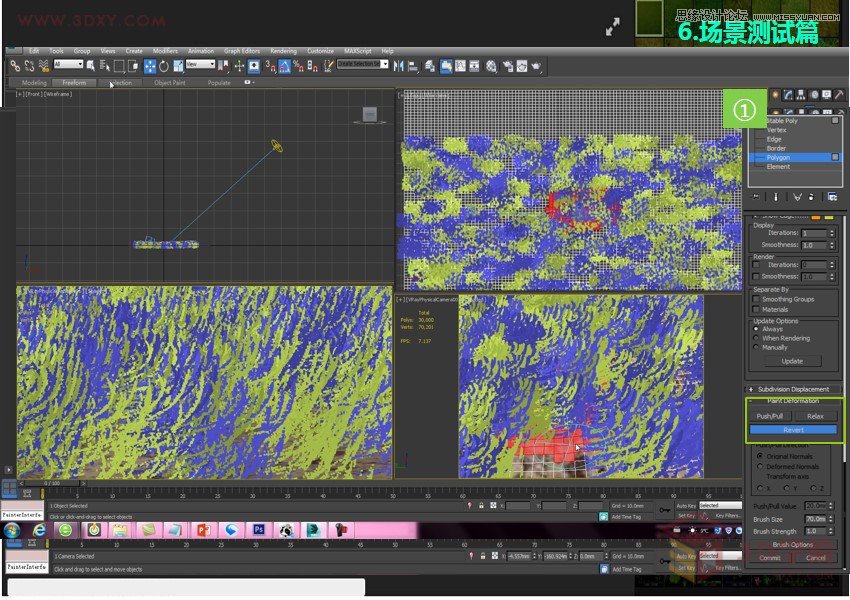850x600 pixels.
Task: Click the Rectangular Selection Region icon
Action: (x=118, y=67)
